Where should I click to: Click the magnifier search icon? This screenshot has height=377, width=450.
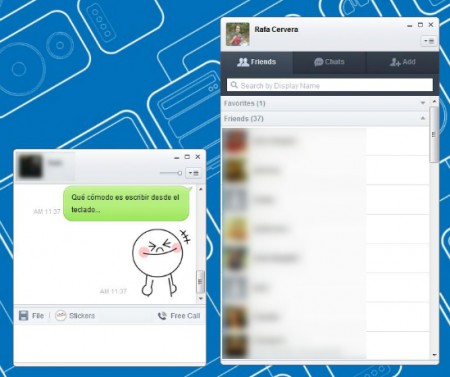pos(234,85)
